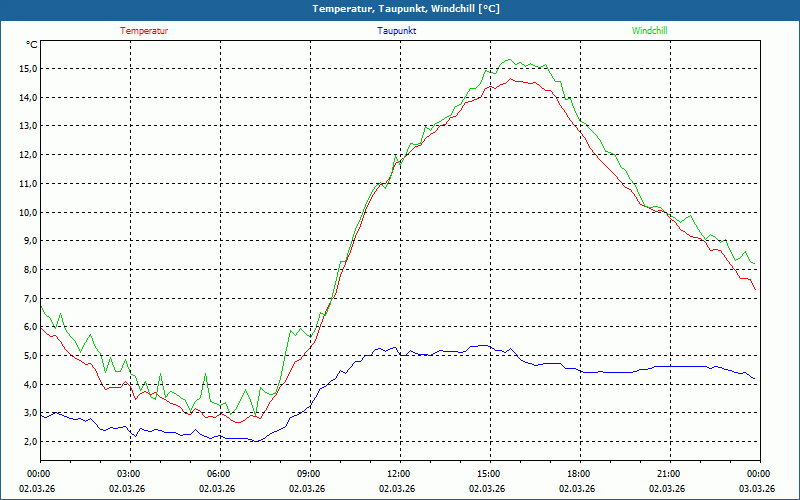Click the 15,0 y-axis label
800x500 pixels.
pyautogui.click(x=29, y=68)
